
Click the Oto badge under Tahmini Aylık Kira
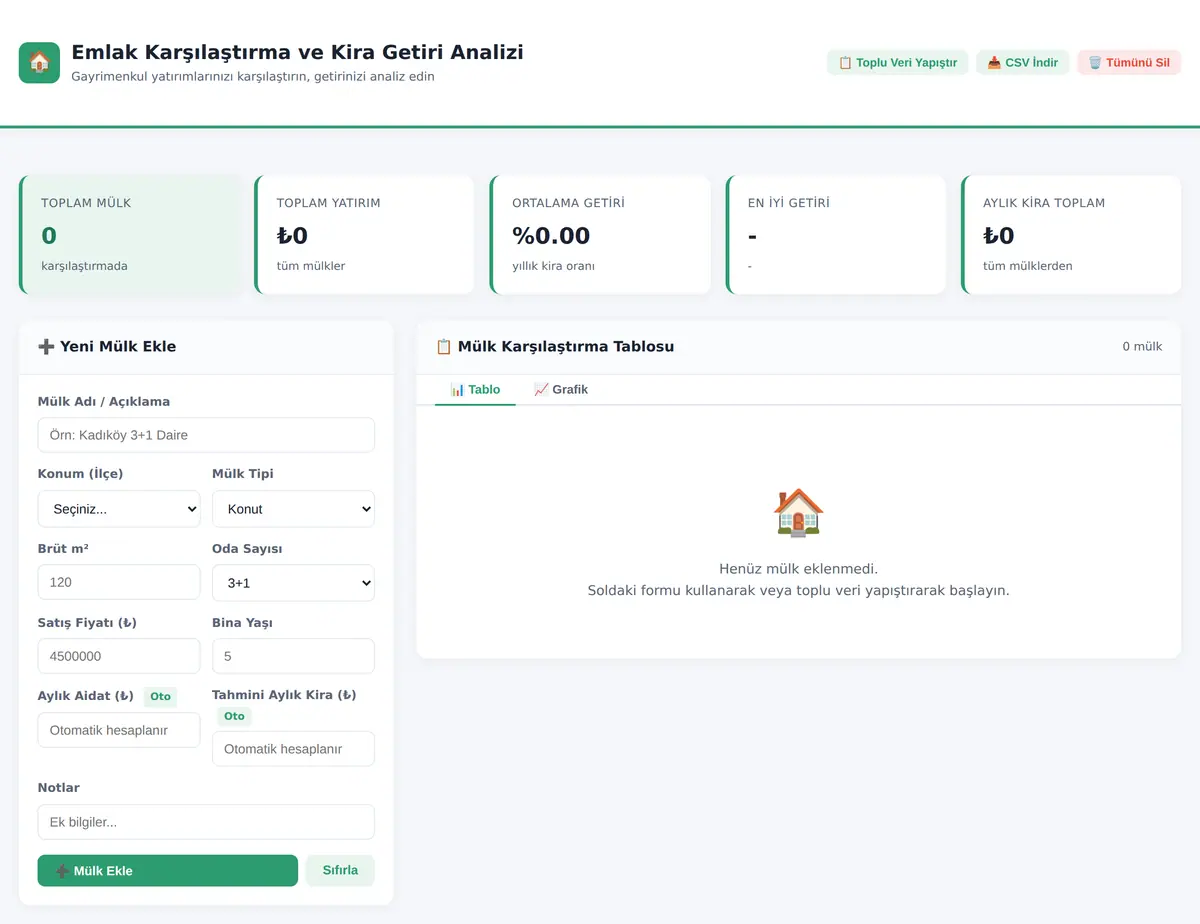coord(234,716)
